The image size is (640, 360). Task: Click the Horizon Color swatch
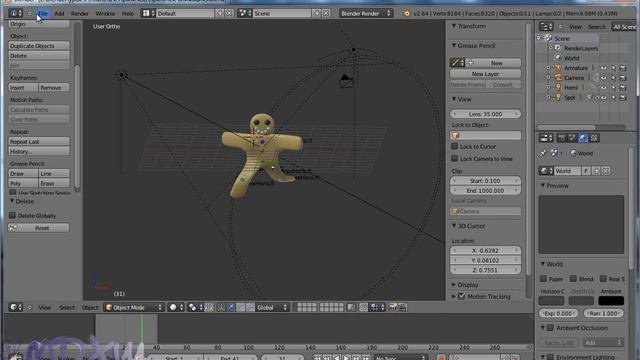551,301
